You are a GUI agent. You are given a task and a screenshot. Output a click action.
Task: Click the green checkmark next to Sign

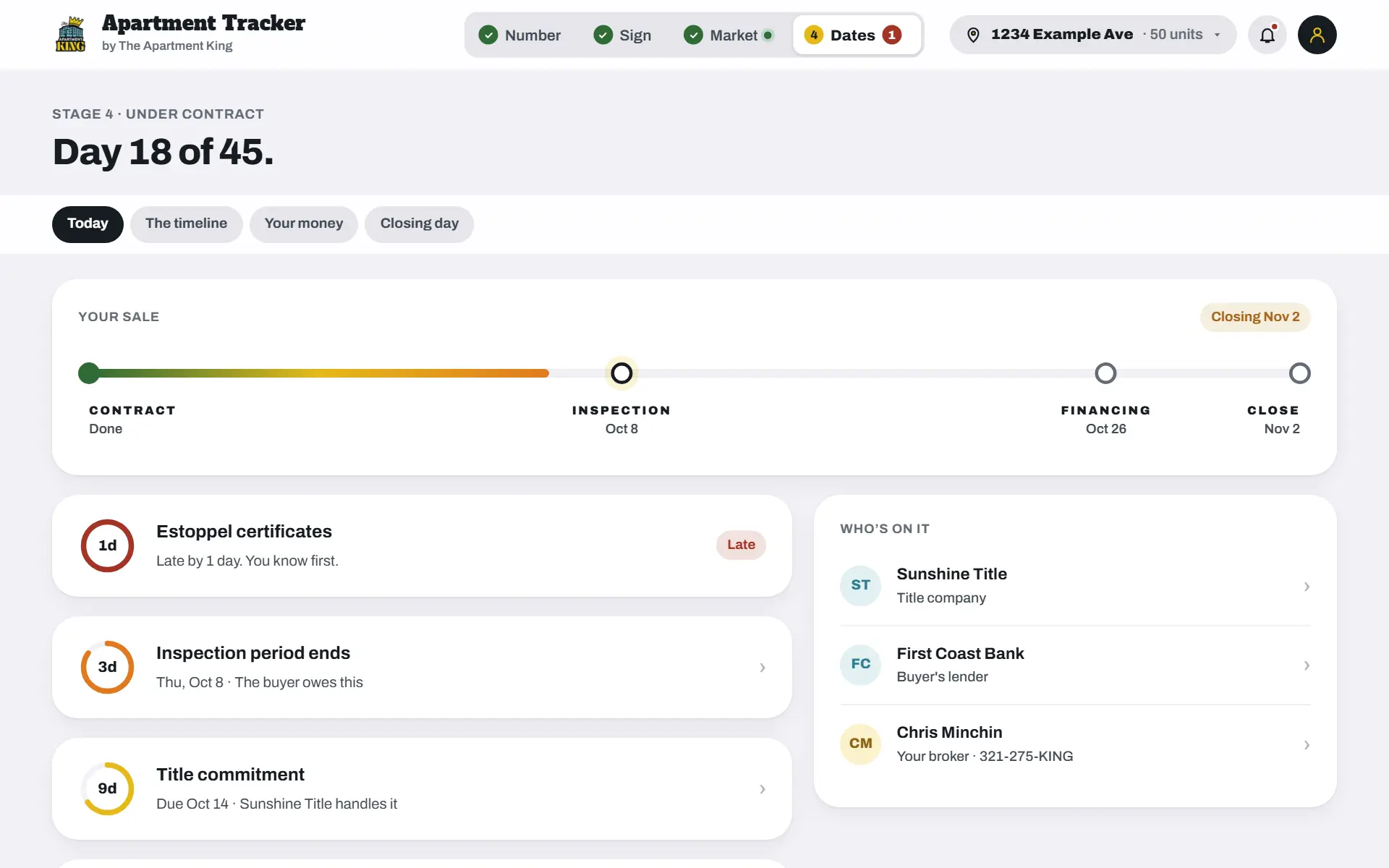click(x=603, y=35)
